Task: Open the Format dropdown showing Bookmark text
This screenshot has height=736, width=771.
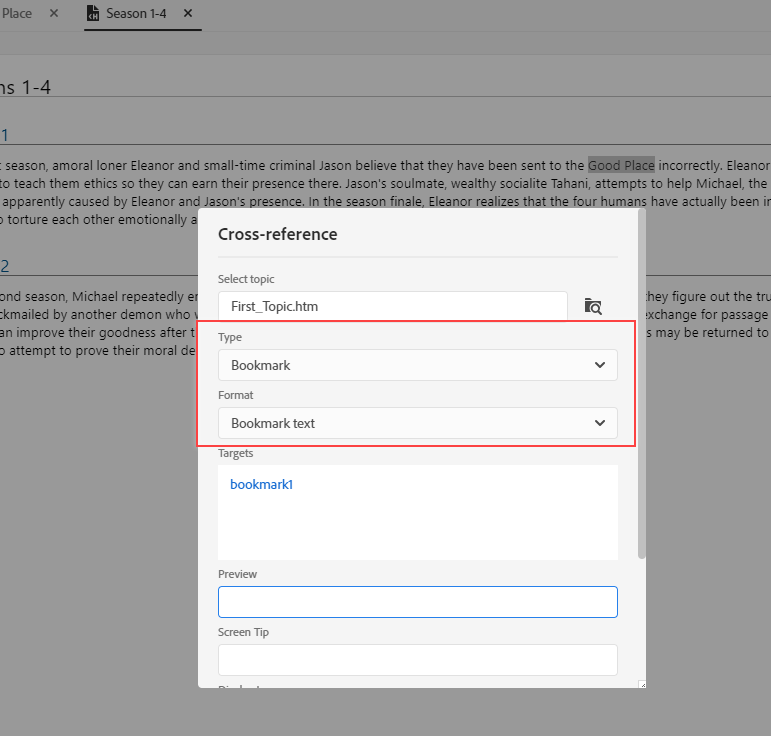Action: [417, 423]
